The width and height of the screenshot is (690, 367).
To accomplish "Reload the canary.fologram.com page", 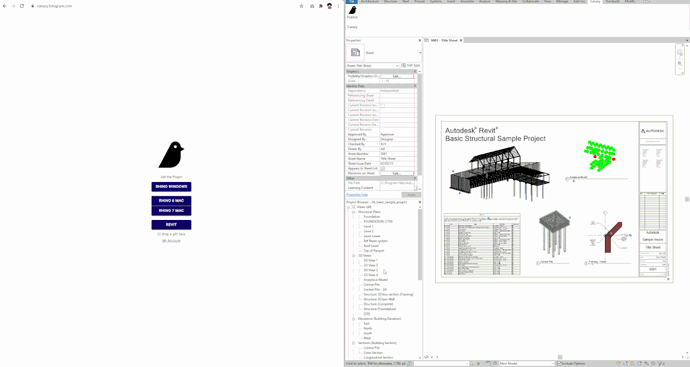I will point(22,6).
